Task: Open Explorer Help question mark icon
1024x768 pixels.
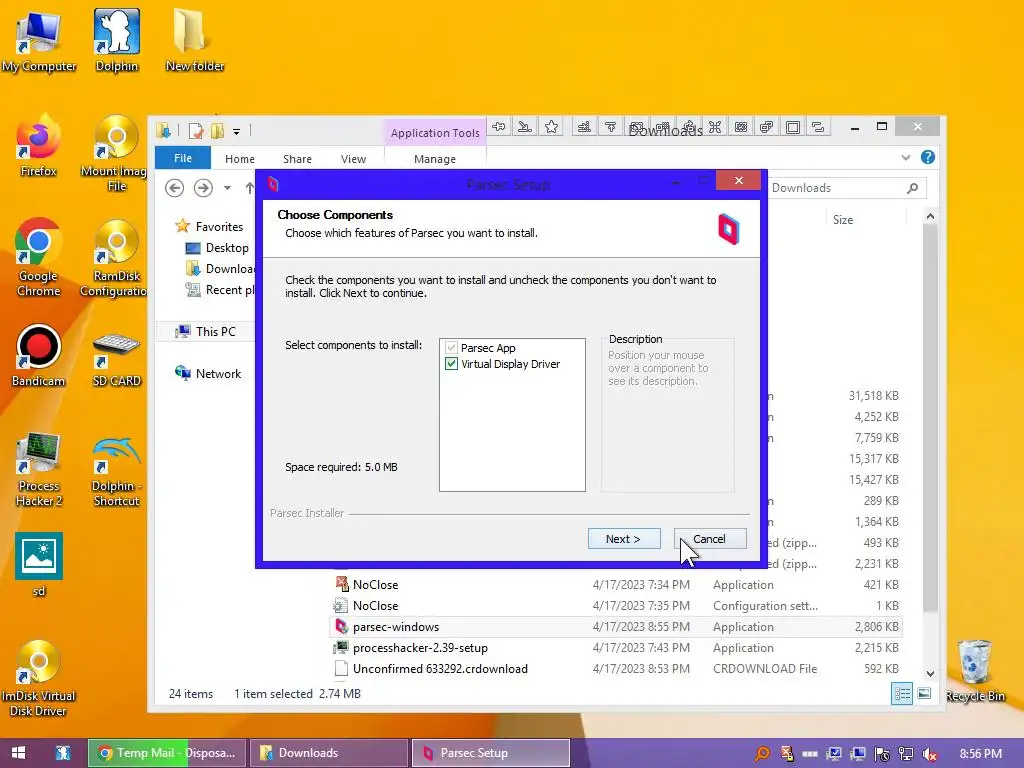Action: [x=927, y=157]
